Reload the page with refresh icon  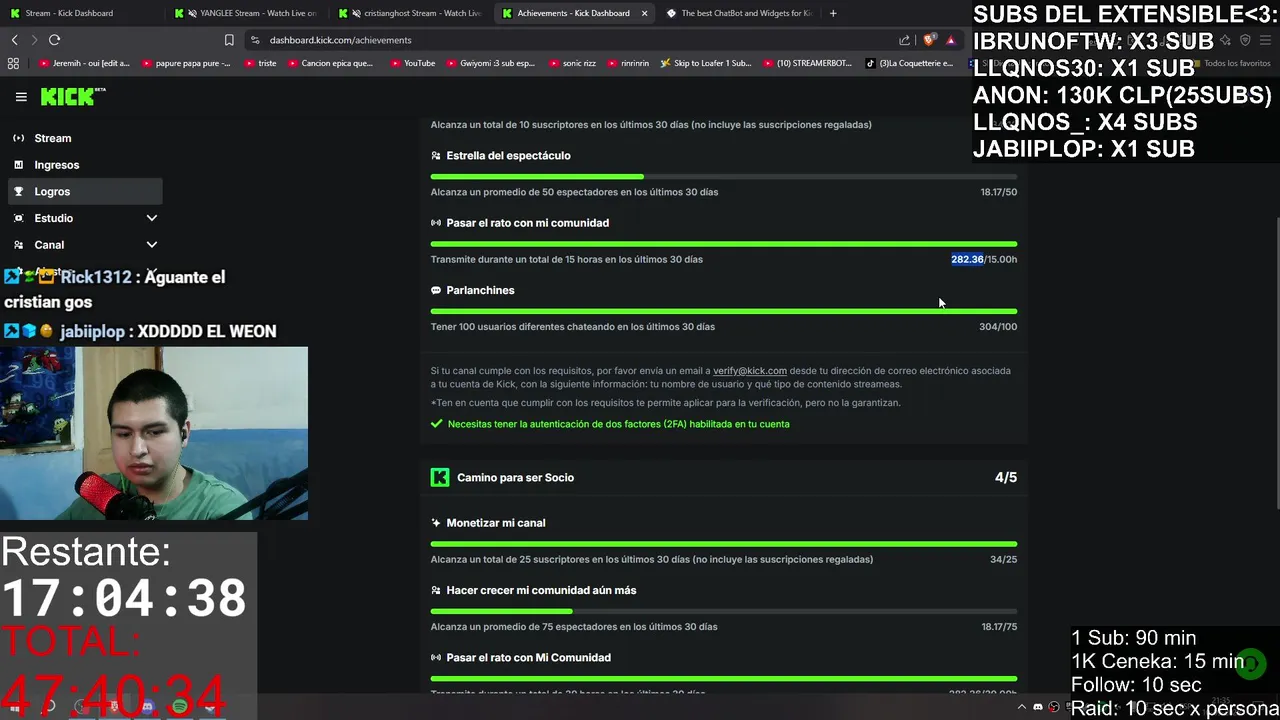(55, 40)
